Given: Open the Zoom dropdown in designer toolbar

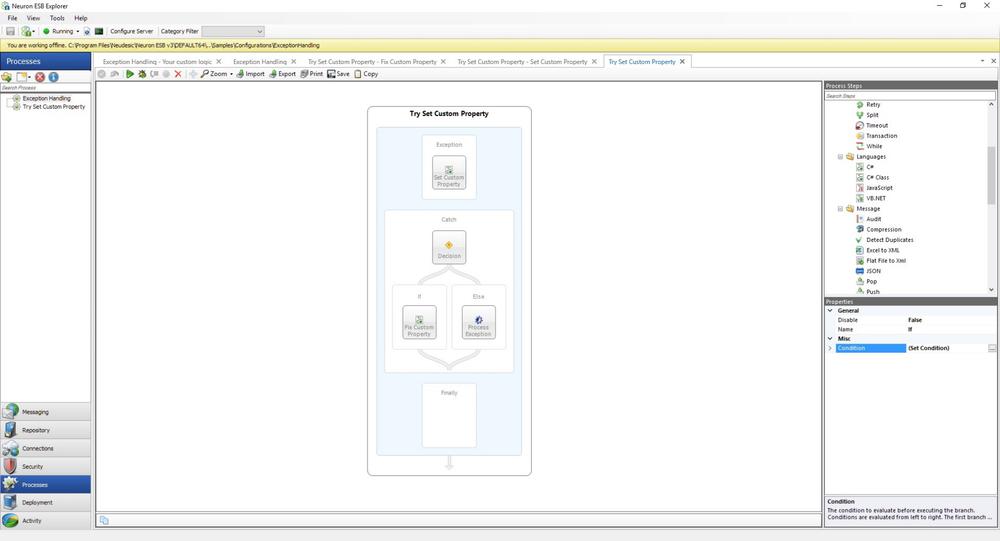Looking at the screenshot, I should [217, 74].
